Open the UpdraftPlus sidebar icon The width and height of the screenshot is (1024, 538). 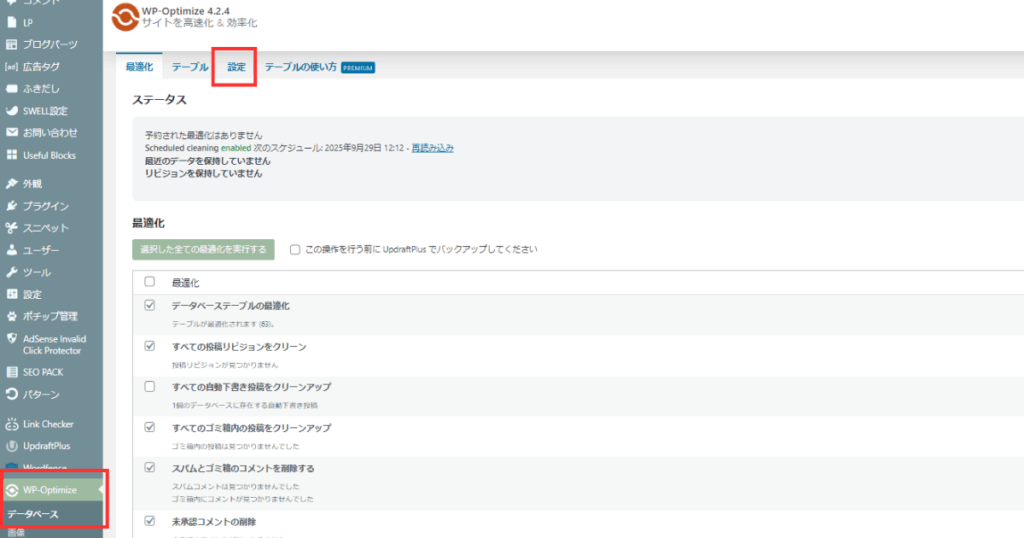click(x=12, y=446)
